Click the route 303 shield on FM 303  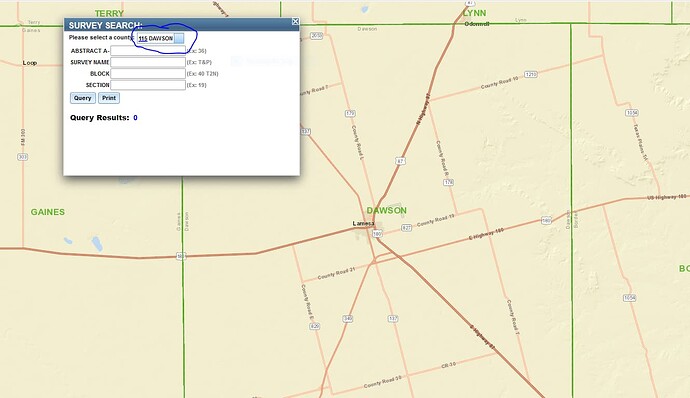pyautogui.click(x=22, y=157)
